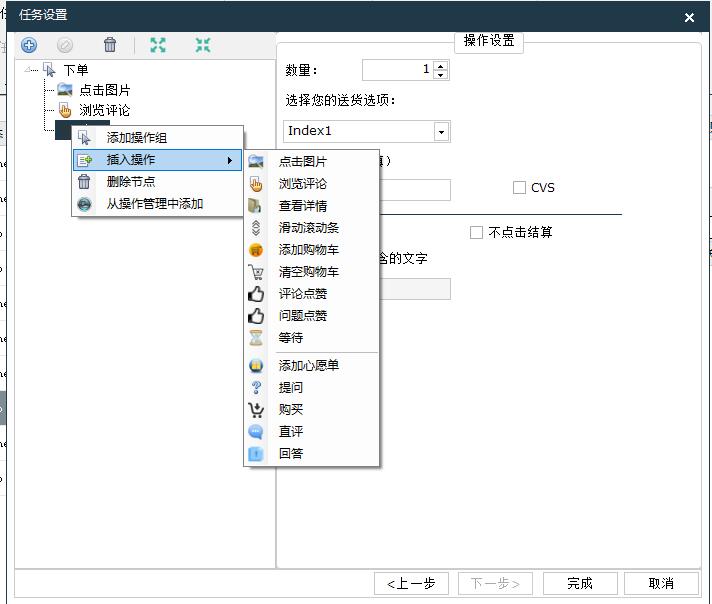Image resolution: width=712 pixels, height=604 pixels.
Task: Collapse the 下单 tree node triangle
Action: (28, 70)
